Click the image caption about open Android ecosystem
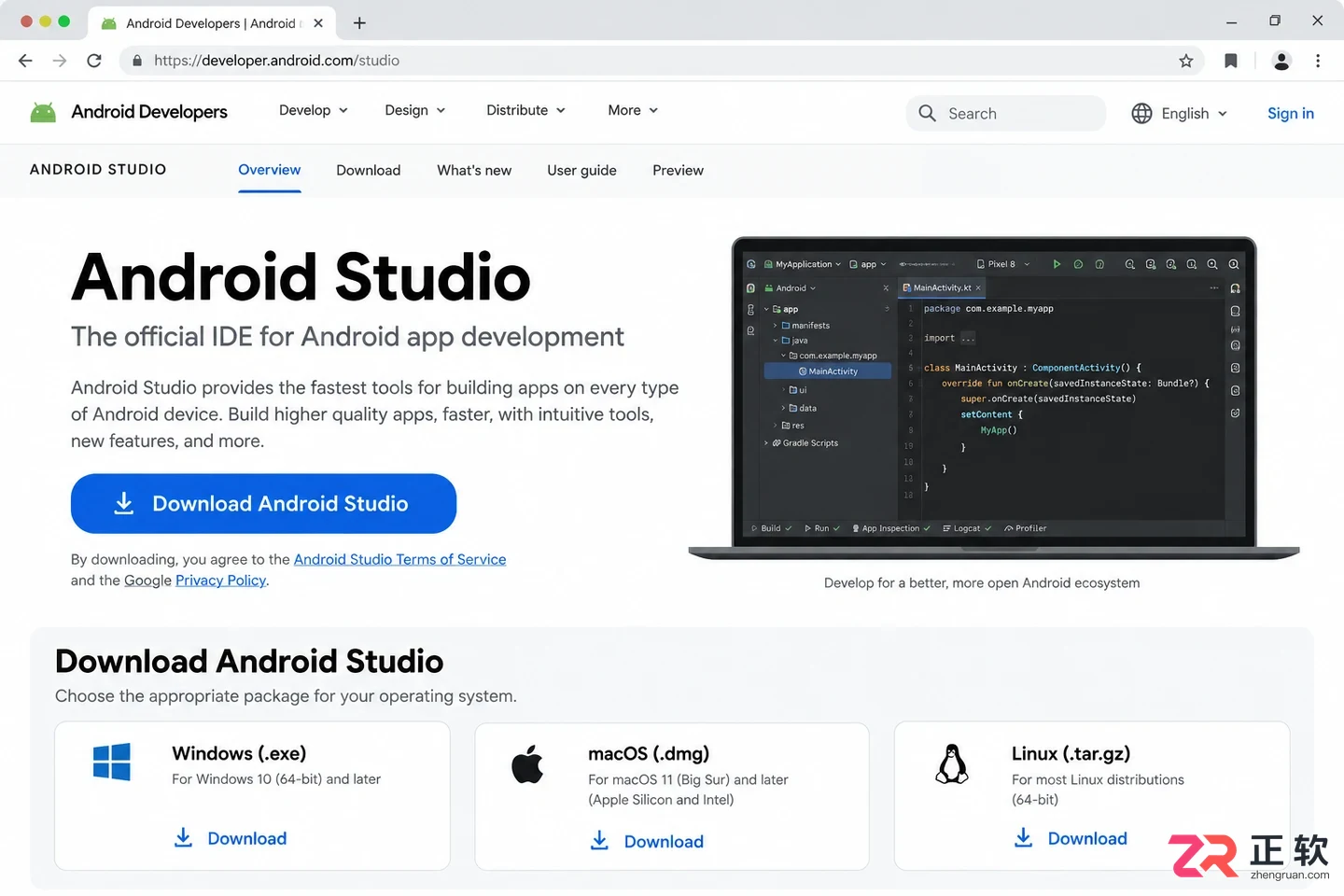Image resolution: width=1344 pixels, height=896 pixels. [982, 582]
